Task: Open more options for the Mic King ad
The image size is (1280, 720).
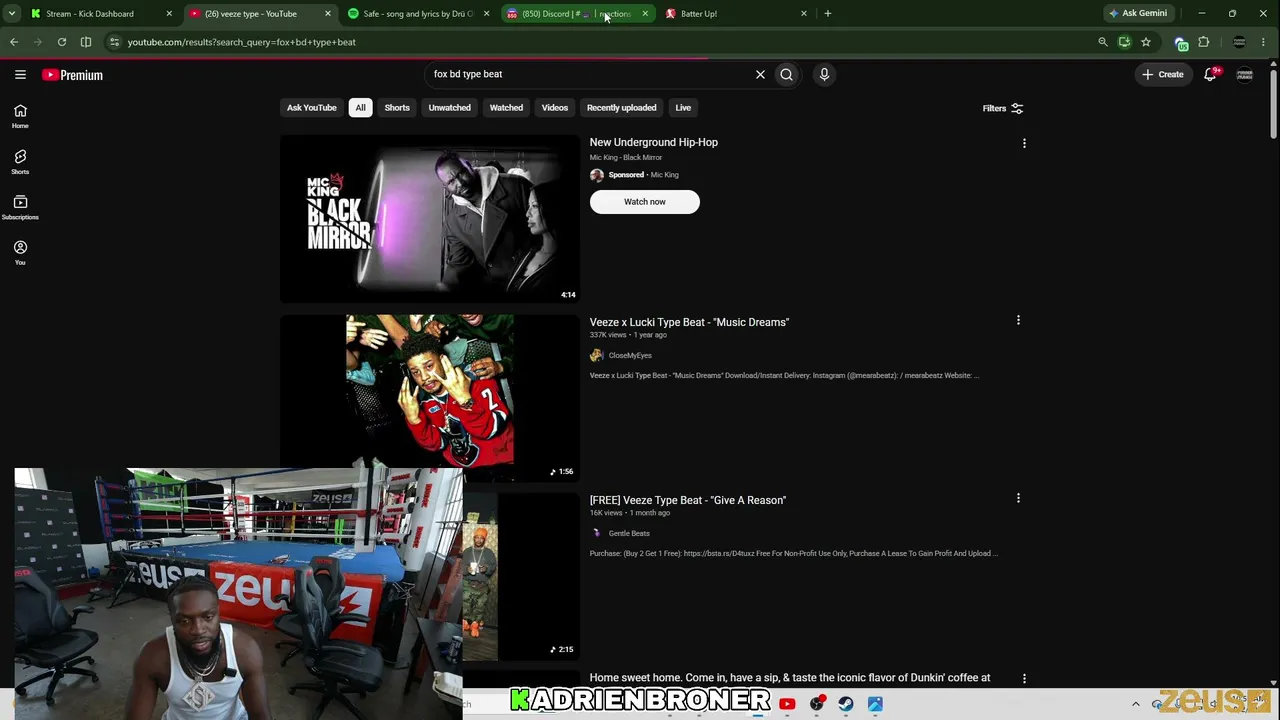Action: (1024, 144)
